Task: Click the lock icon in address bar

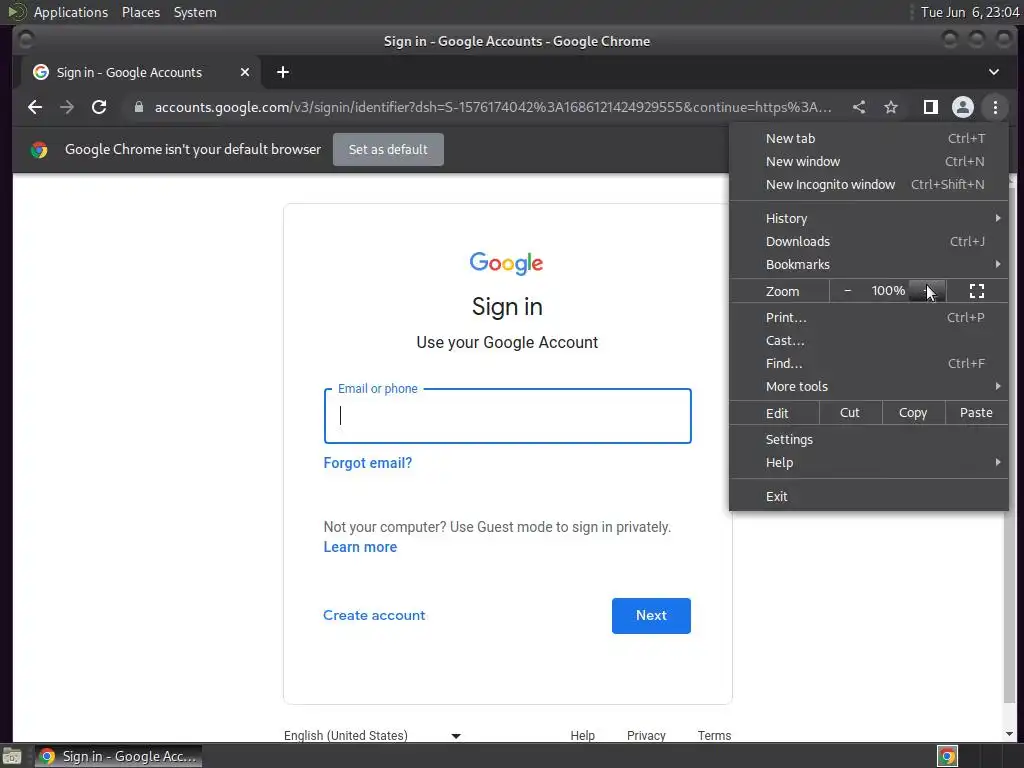Action: [x=138, y=107]
